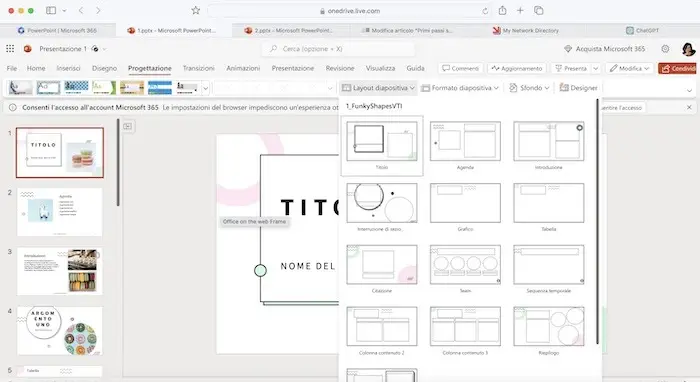Switch to the Disegno ribbon tab

tap(104, 68)
